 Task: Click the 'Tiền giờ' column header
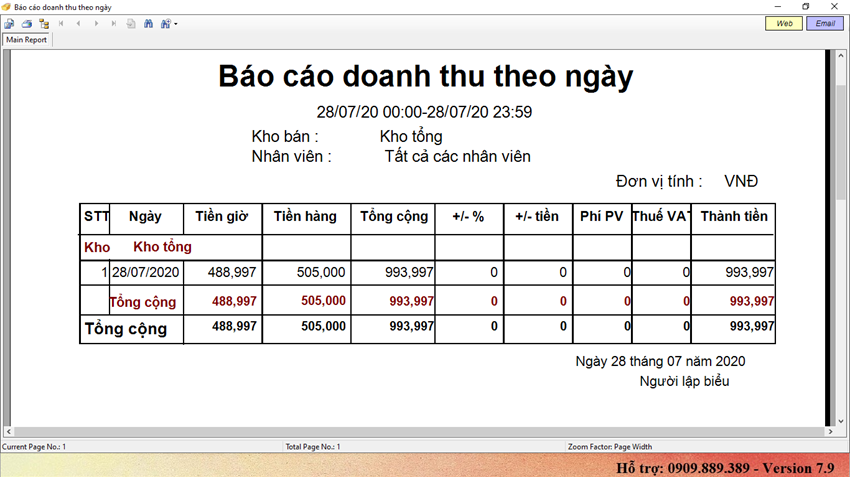[x=222, y=217]
